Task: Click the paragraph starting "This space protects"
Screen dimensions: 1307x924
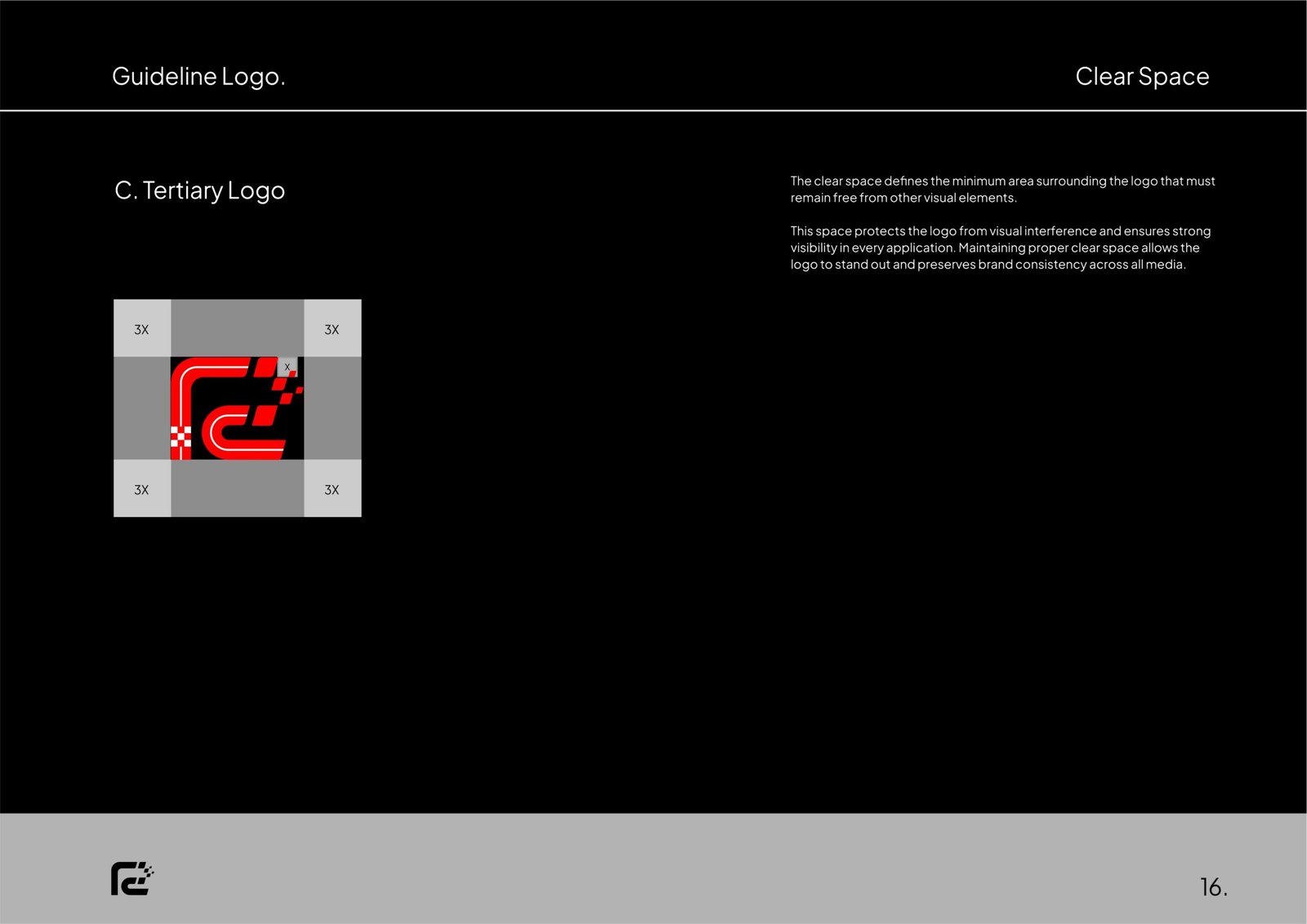Action: [x=1000, y=248]
